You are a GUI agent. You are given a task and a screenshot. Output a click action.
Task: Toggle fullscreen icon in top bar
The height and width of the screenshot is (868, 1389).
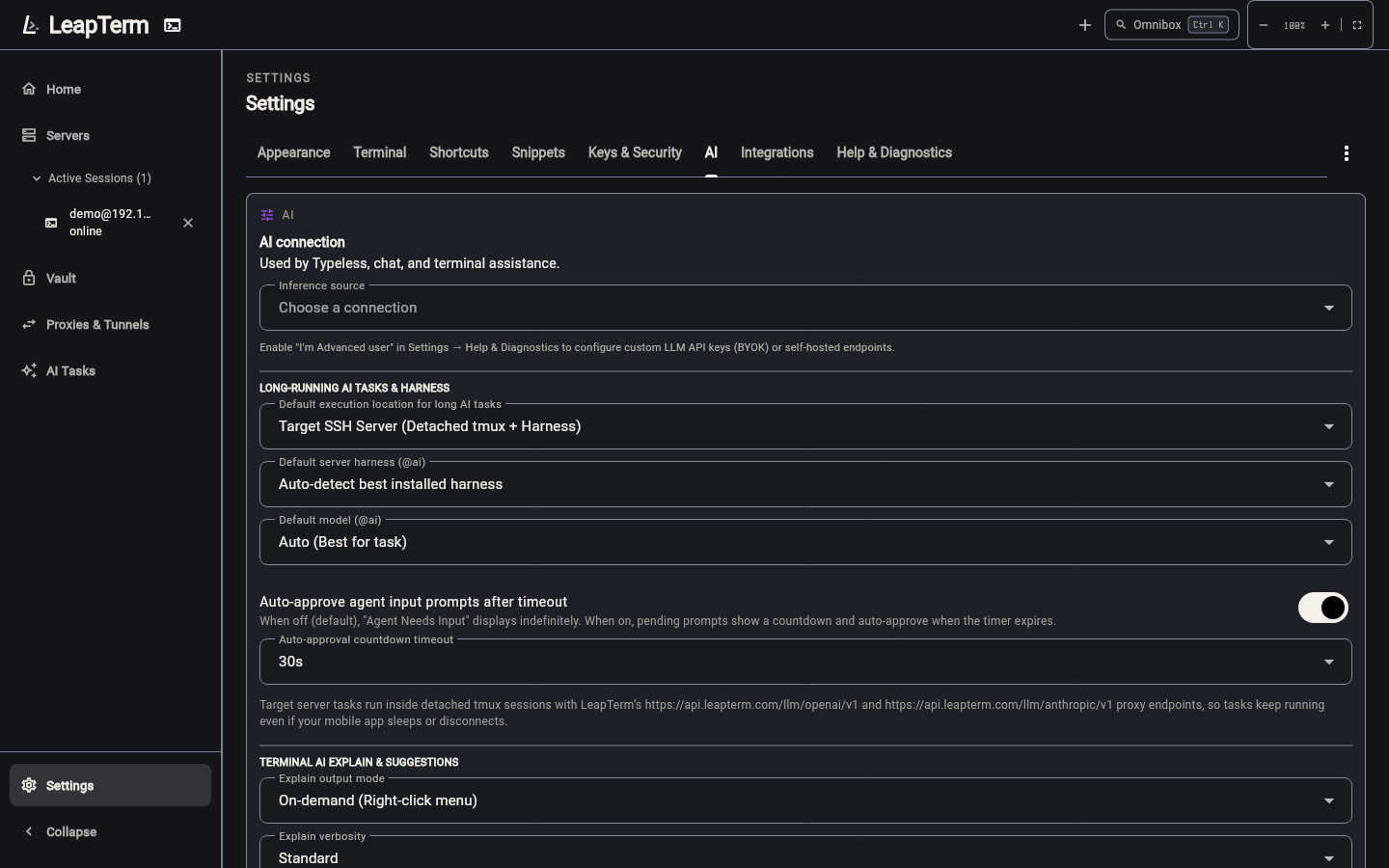[x=1357, y=25]
